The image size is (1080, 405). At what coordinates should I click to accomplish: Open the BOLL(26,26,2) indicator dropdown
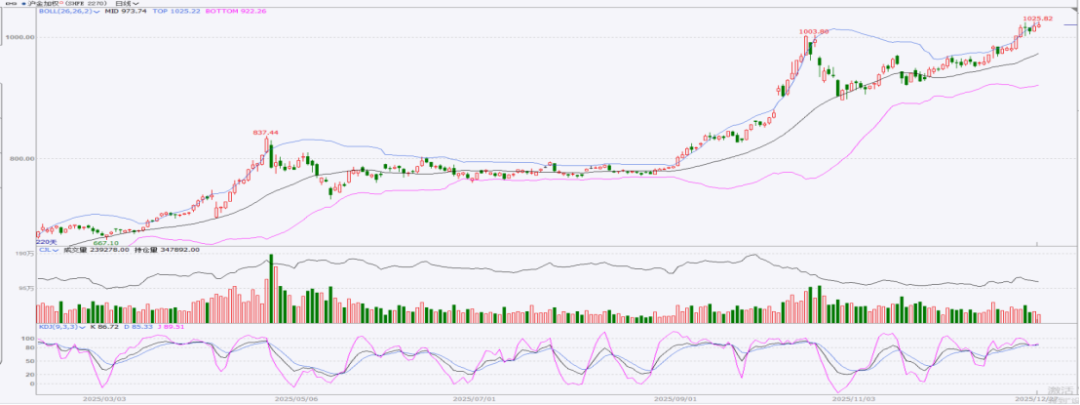click(69, 12)
